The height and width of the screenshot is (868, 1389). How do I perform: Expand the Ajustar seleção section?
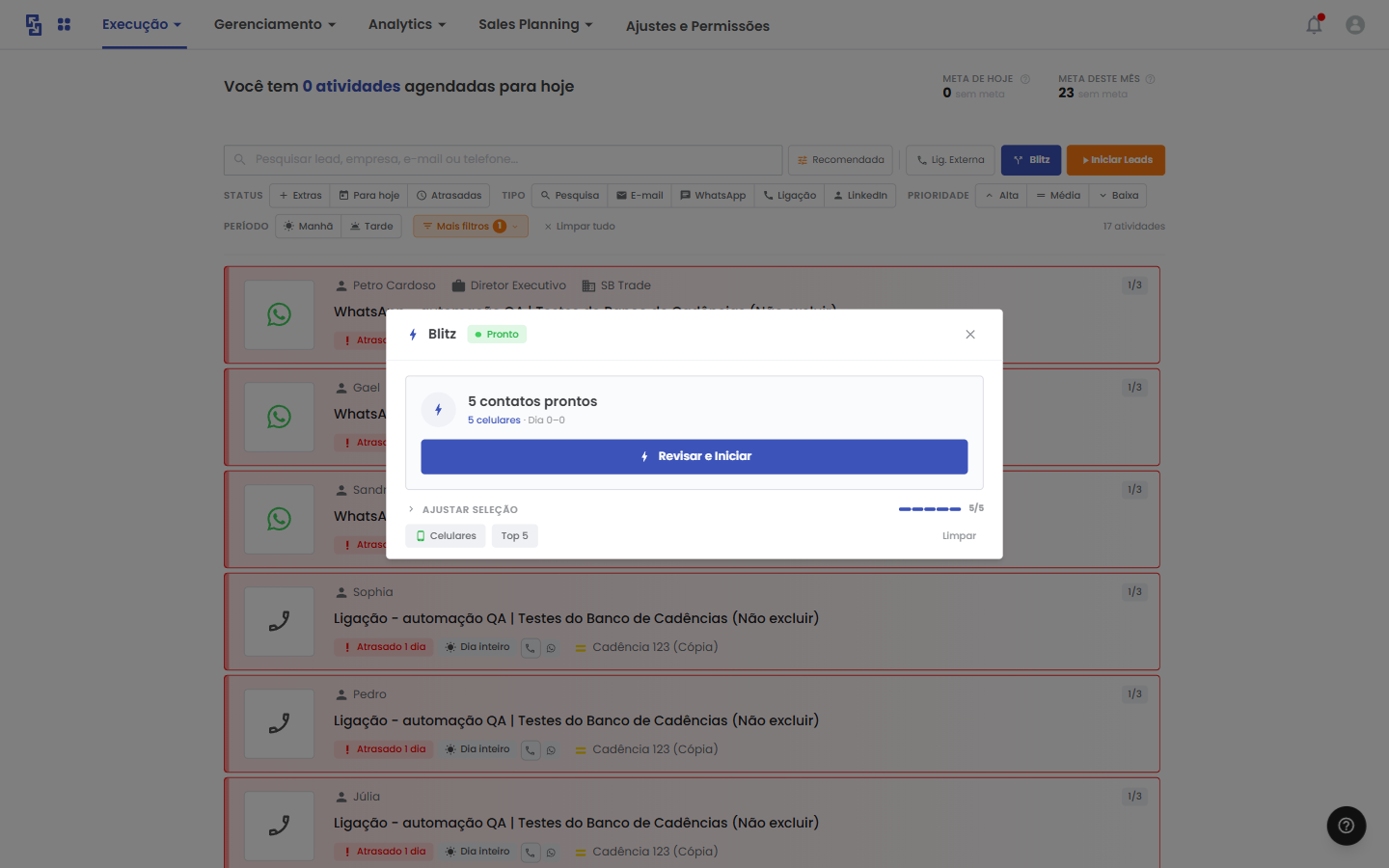click(463, 509)
